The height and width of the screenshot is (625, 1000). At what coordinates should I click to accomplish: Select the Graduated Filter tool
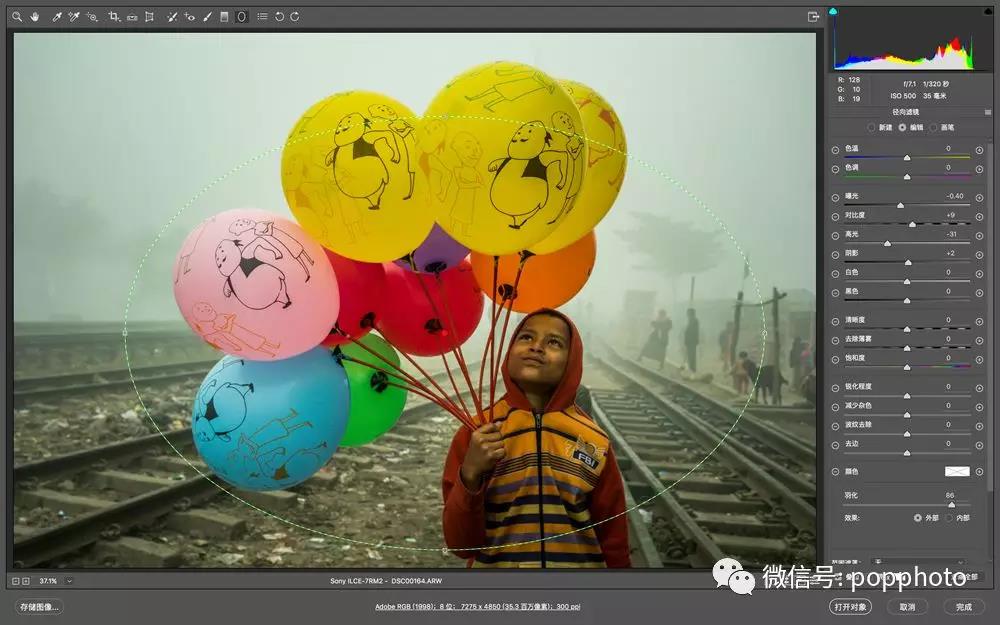click(x=224, y=17)
